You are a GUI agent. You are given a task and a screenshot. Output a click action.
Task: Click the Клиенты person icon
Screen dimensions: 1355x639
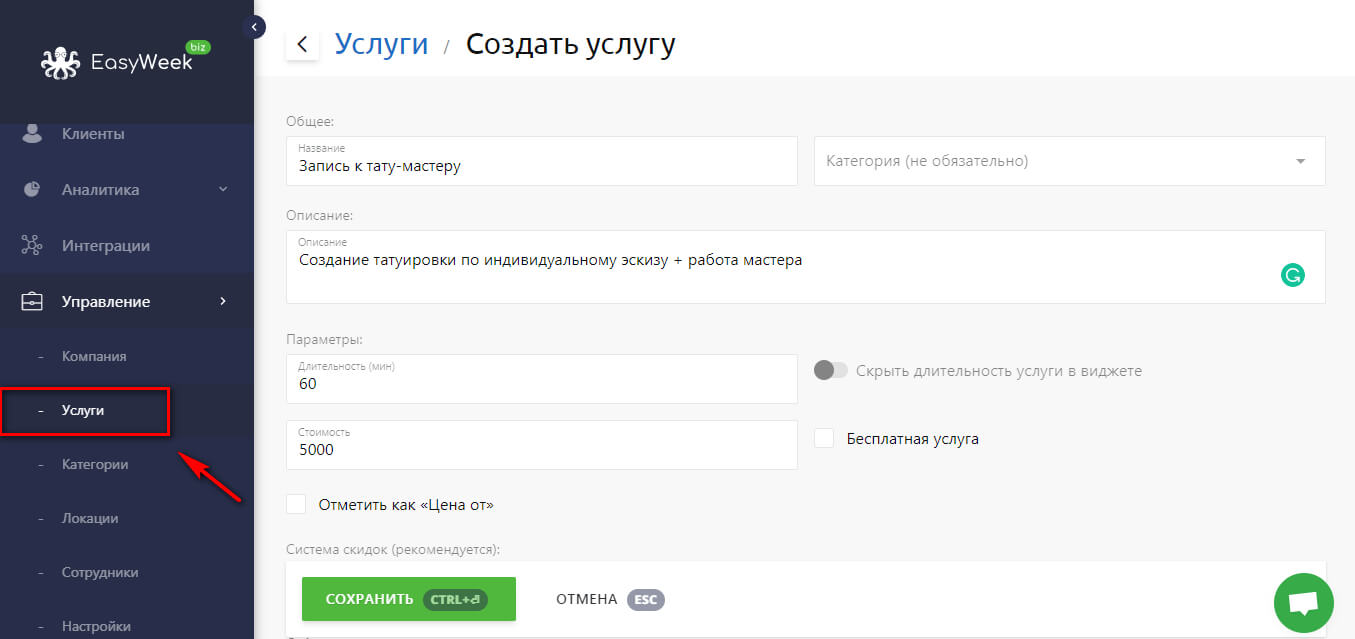[x=32, y=133]
